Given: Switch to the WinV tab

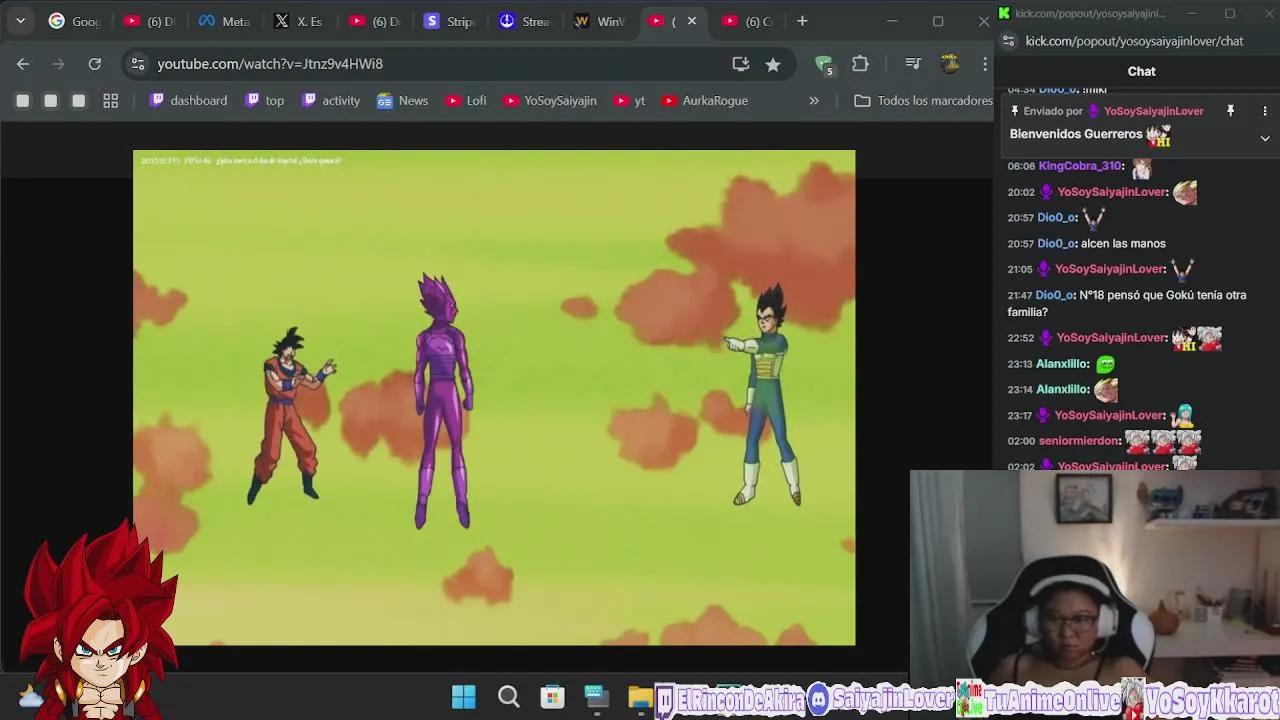Looking at the screenshot, I should click(600, 21).
